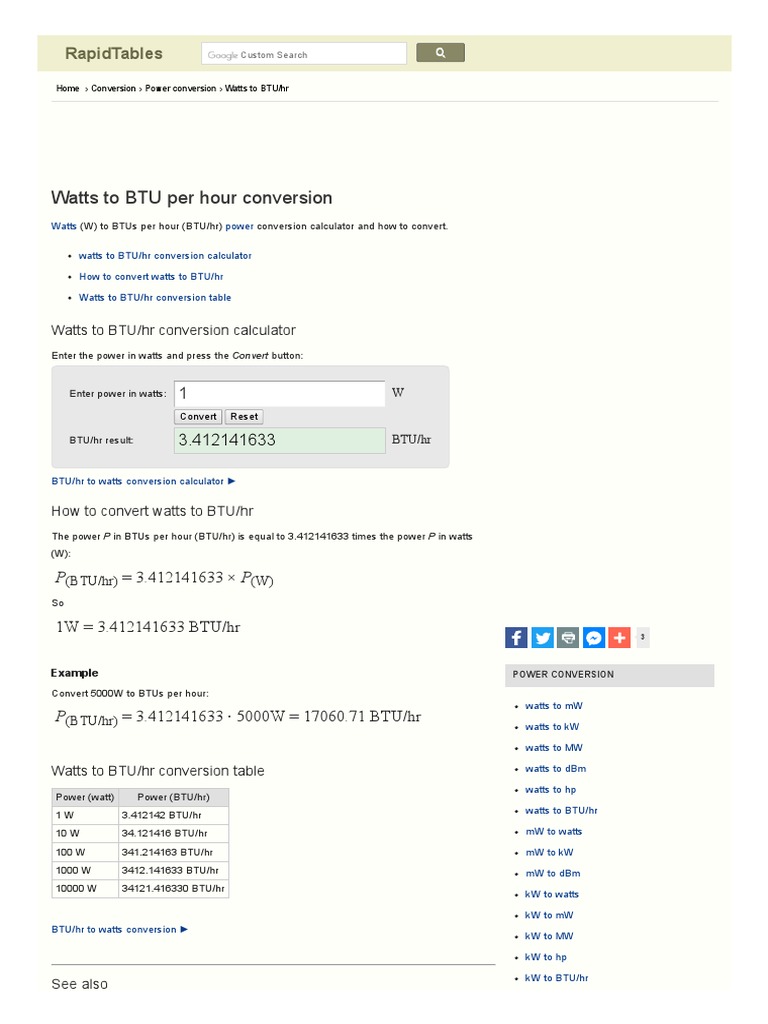Click the share count badge
This screenshot has width=768, height=1024.
642,637
